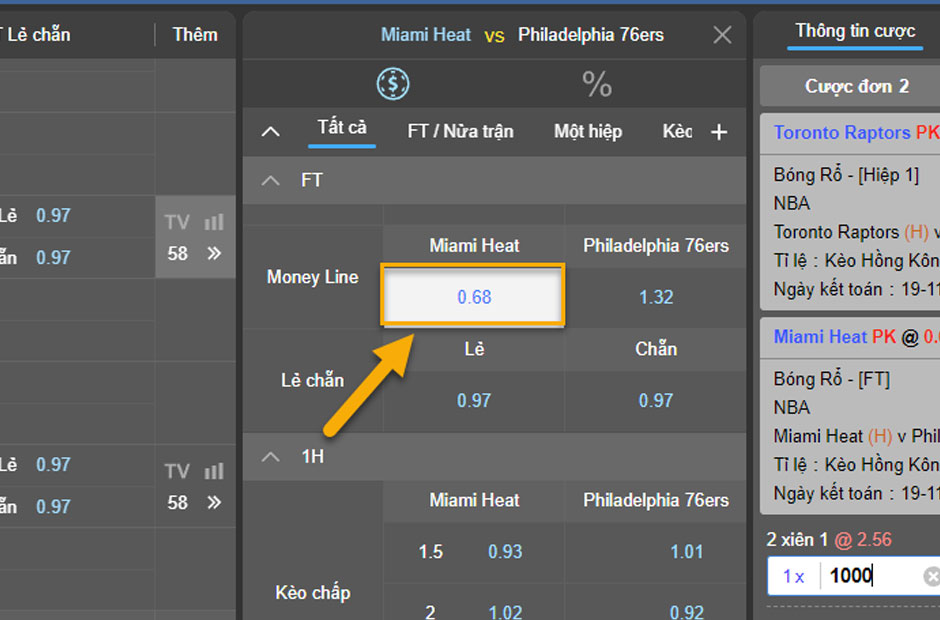Open the Thêm column header

[195, 35]
